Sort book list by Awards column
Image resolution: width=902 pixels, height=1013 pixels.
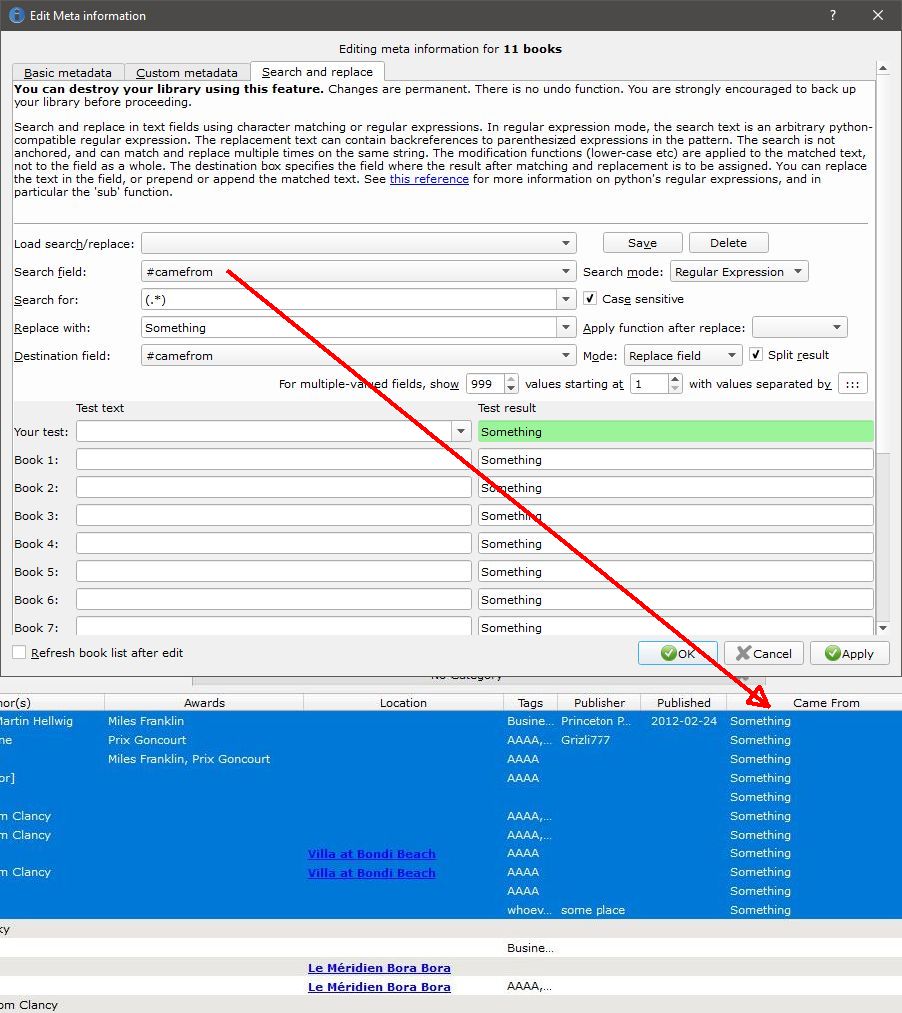[204, 703]
